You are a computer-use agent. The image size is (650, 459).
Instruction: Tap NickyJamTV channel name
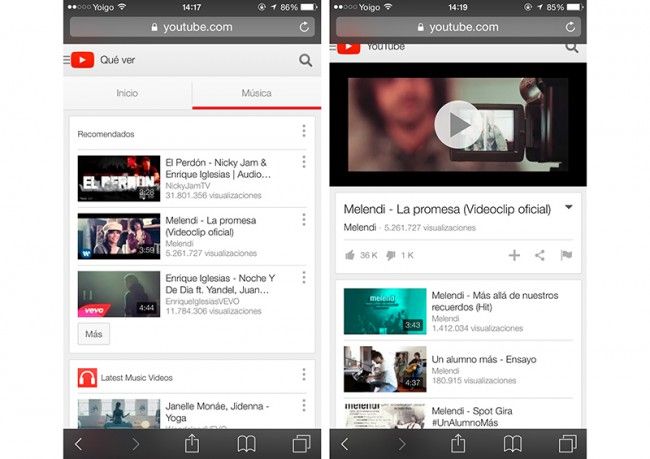[x=188, y=186]
